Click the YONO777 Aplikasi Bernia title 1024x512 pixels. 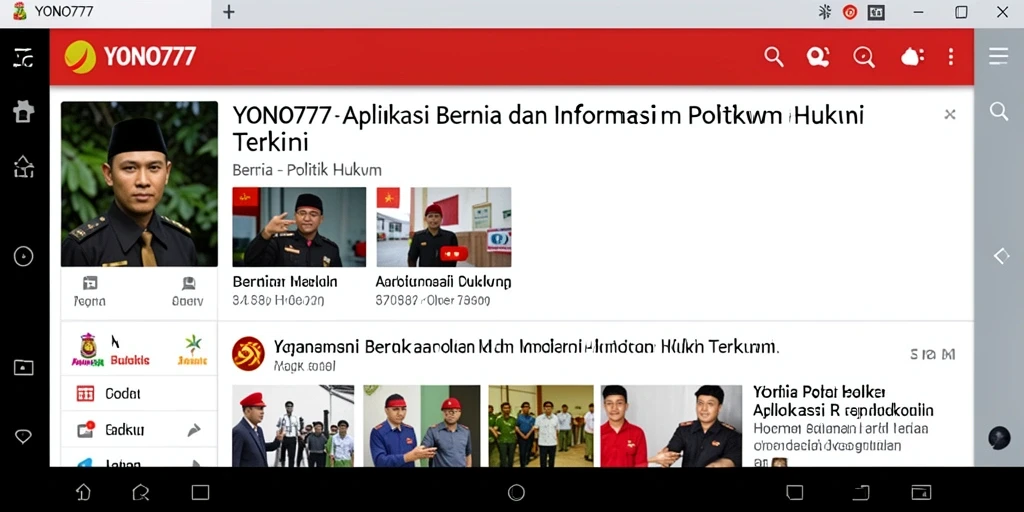pos(548,128)
